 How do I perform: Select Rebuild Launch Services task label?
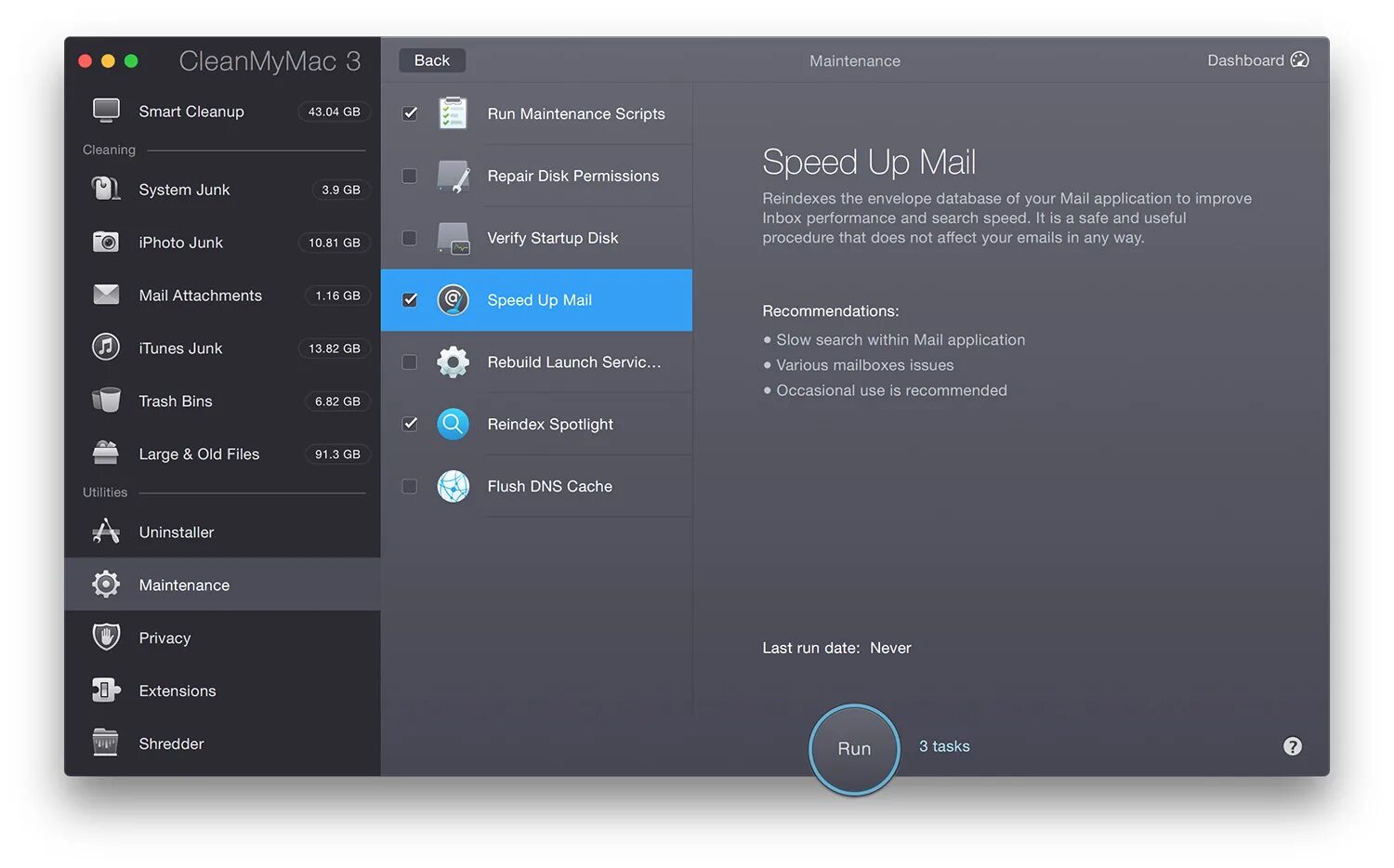pos(574,362)
